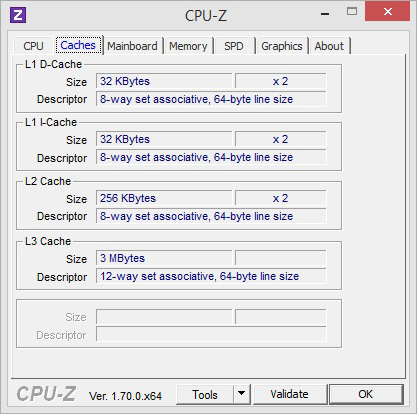
Task: Click the L1 D-Cache size field
Action: pyautogui.click(x=164, y=81)
